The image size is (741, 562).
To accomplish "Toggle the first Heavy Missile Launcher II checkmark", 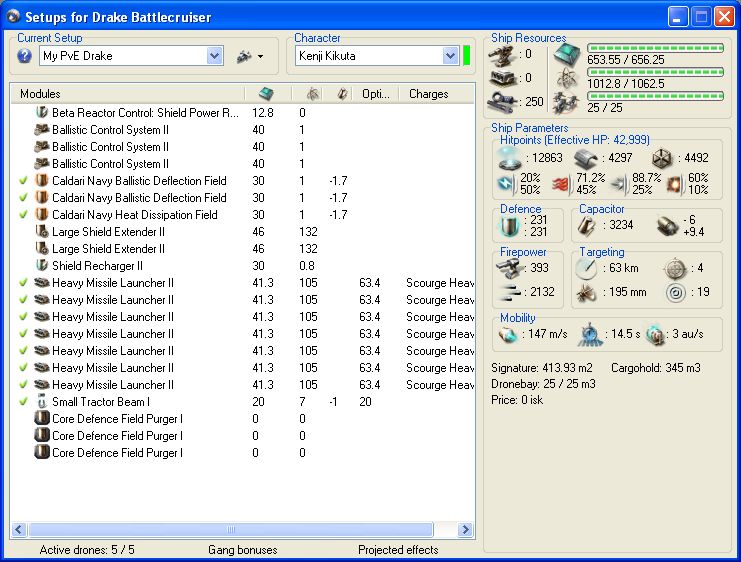I will (x=23, y=283).
